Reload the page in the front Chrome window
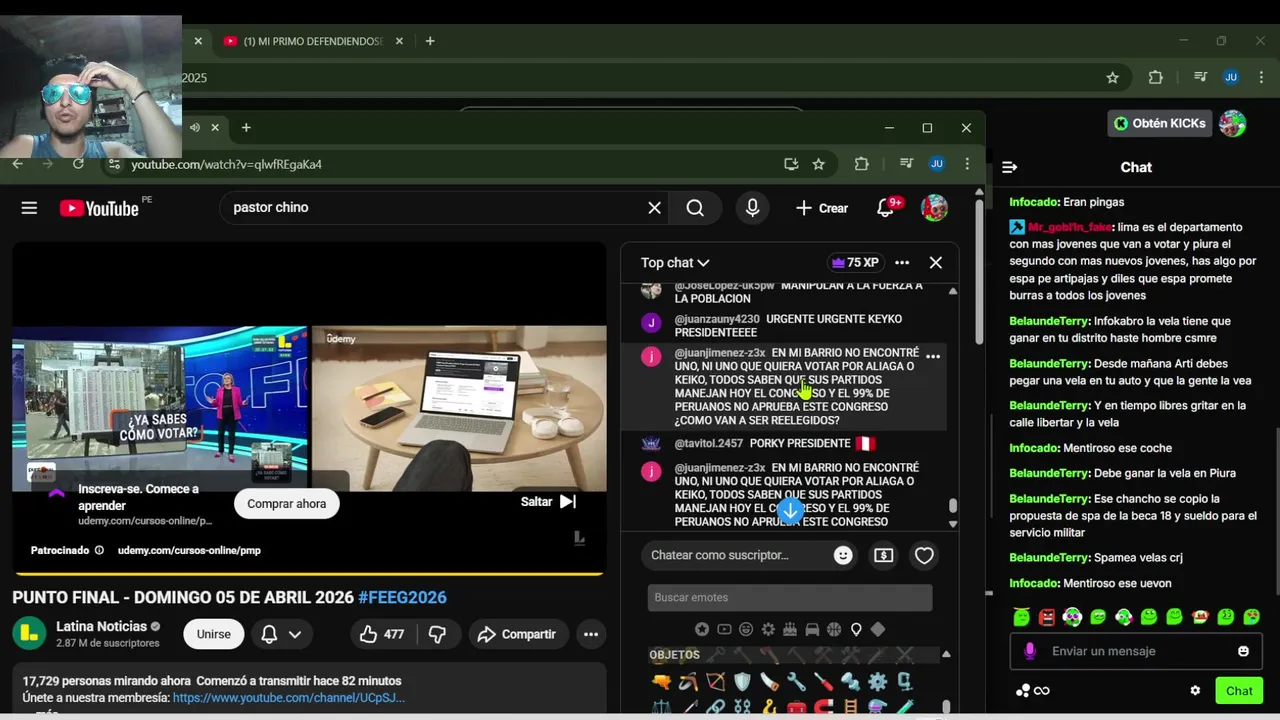 (79, 164)
